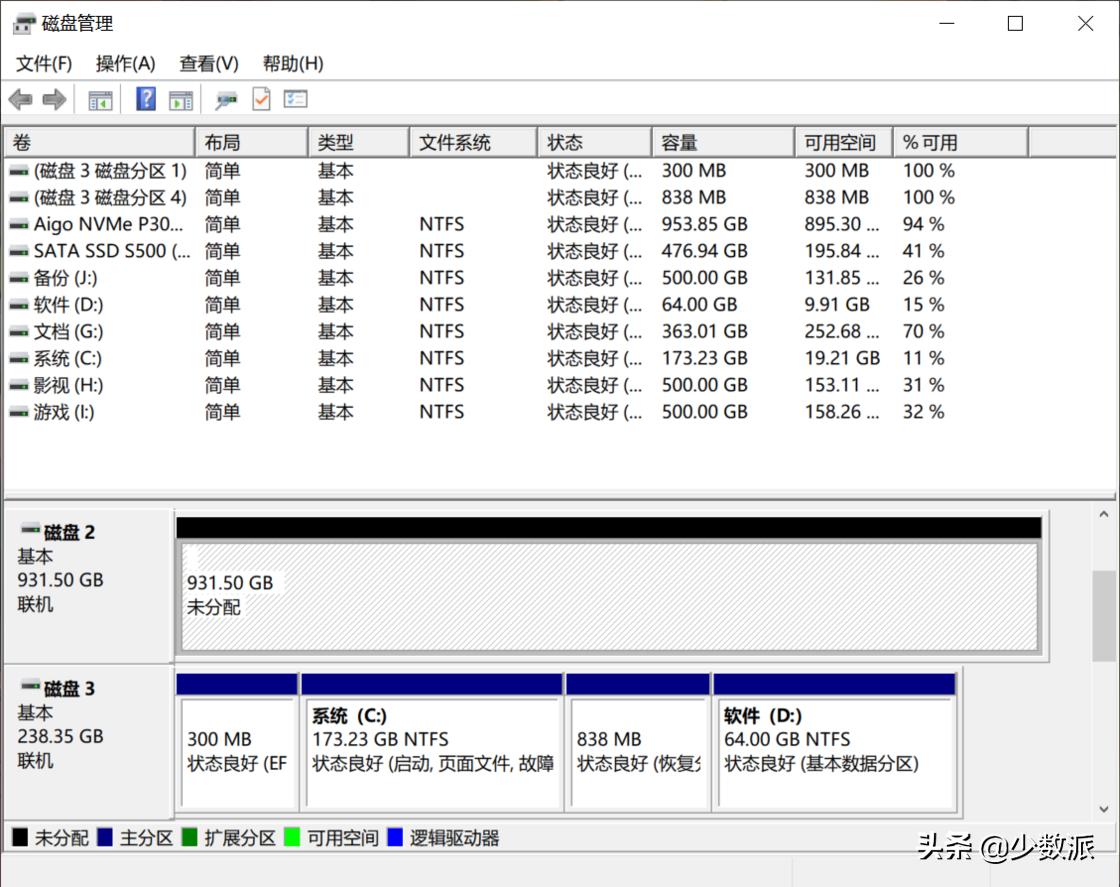Click the Back navigation arrow
The height and width of the screenshot is (887, 1120).
point(22,99)
